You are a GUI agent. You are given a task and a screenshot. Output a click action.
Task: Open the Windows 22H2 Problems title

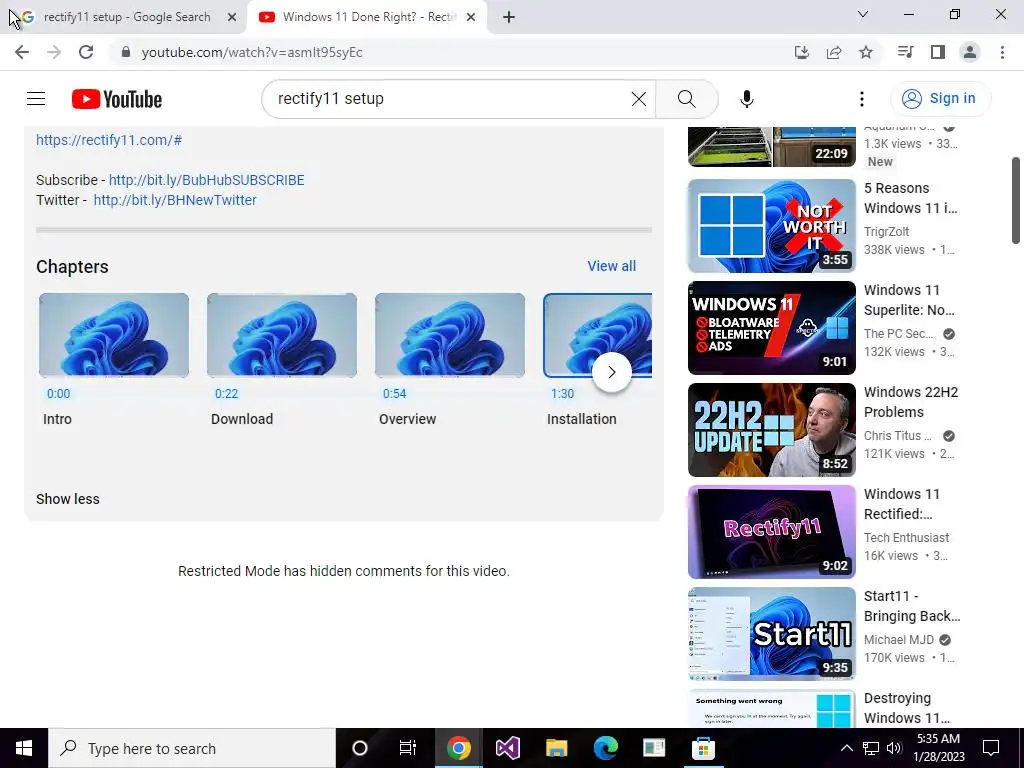(x=911, y=402)
